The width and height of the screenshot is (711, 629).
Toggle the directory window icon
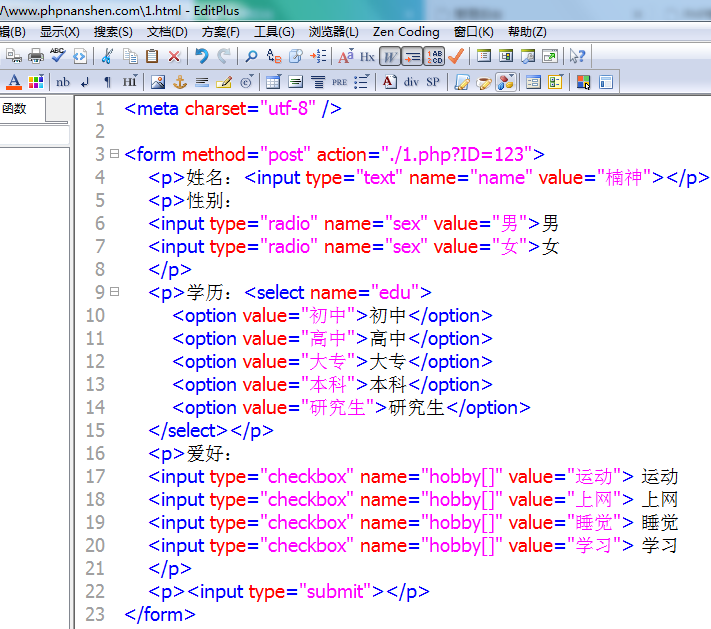[x=506, y=56]
